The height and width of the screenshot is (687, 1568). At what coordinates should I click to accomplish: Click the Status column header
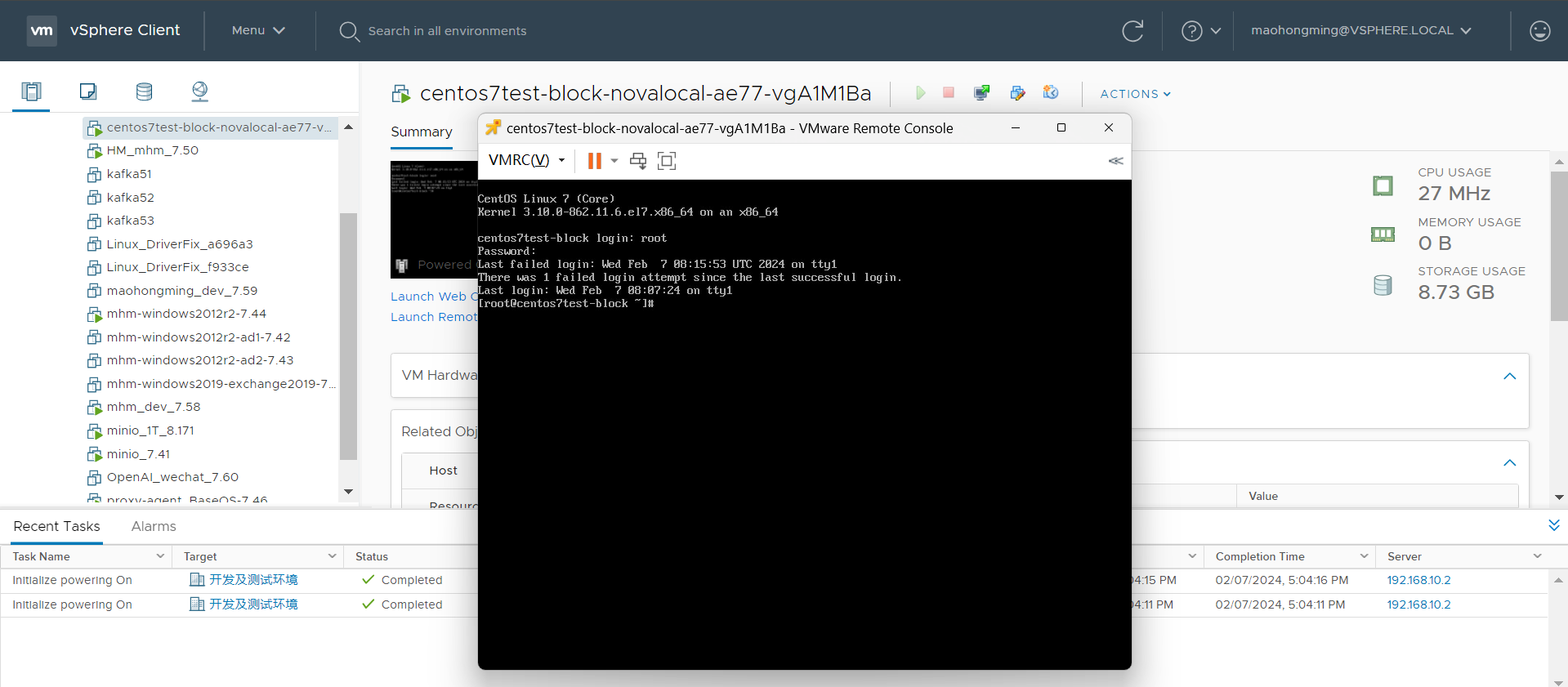pos(372,556)
